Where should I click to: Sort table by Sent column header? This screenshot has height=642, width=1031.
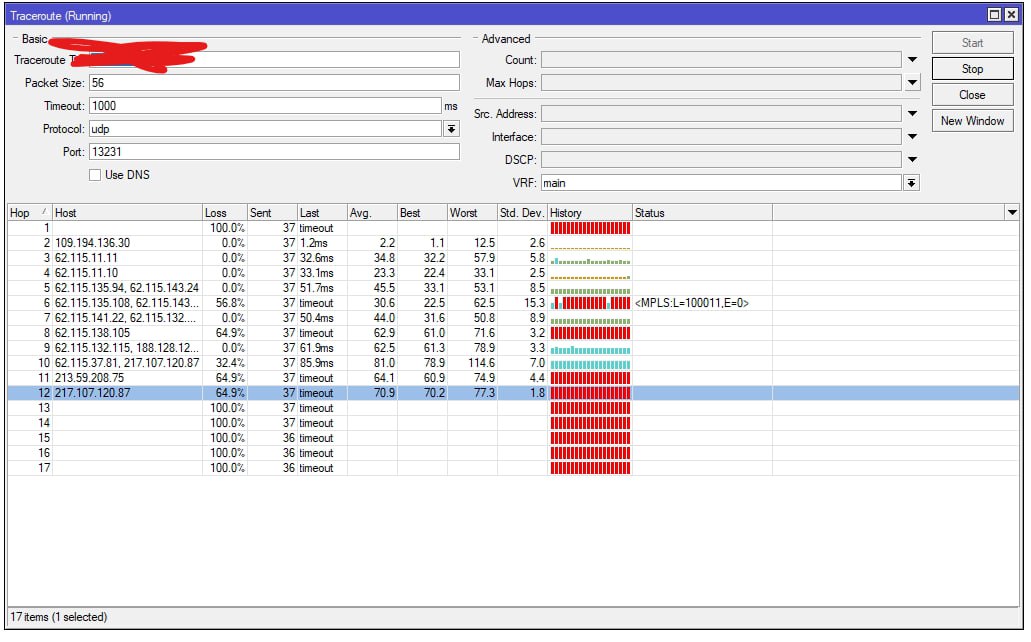point(272,213)
